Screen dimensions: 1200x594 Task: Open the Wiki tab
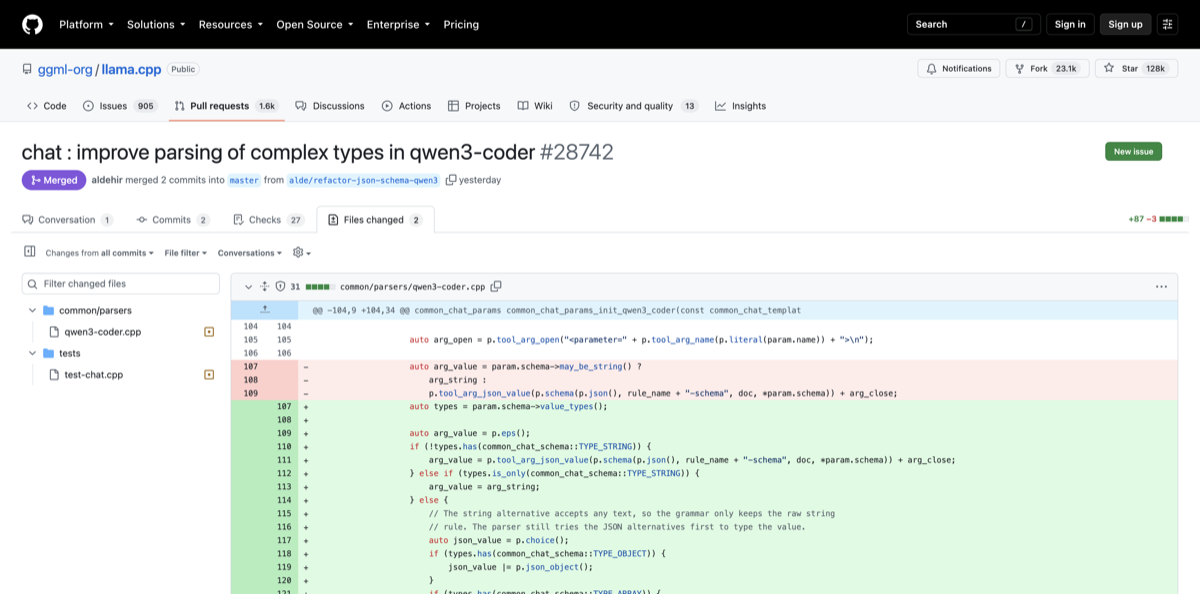pos(535,106)
